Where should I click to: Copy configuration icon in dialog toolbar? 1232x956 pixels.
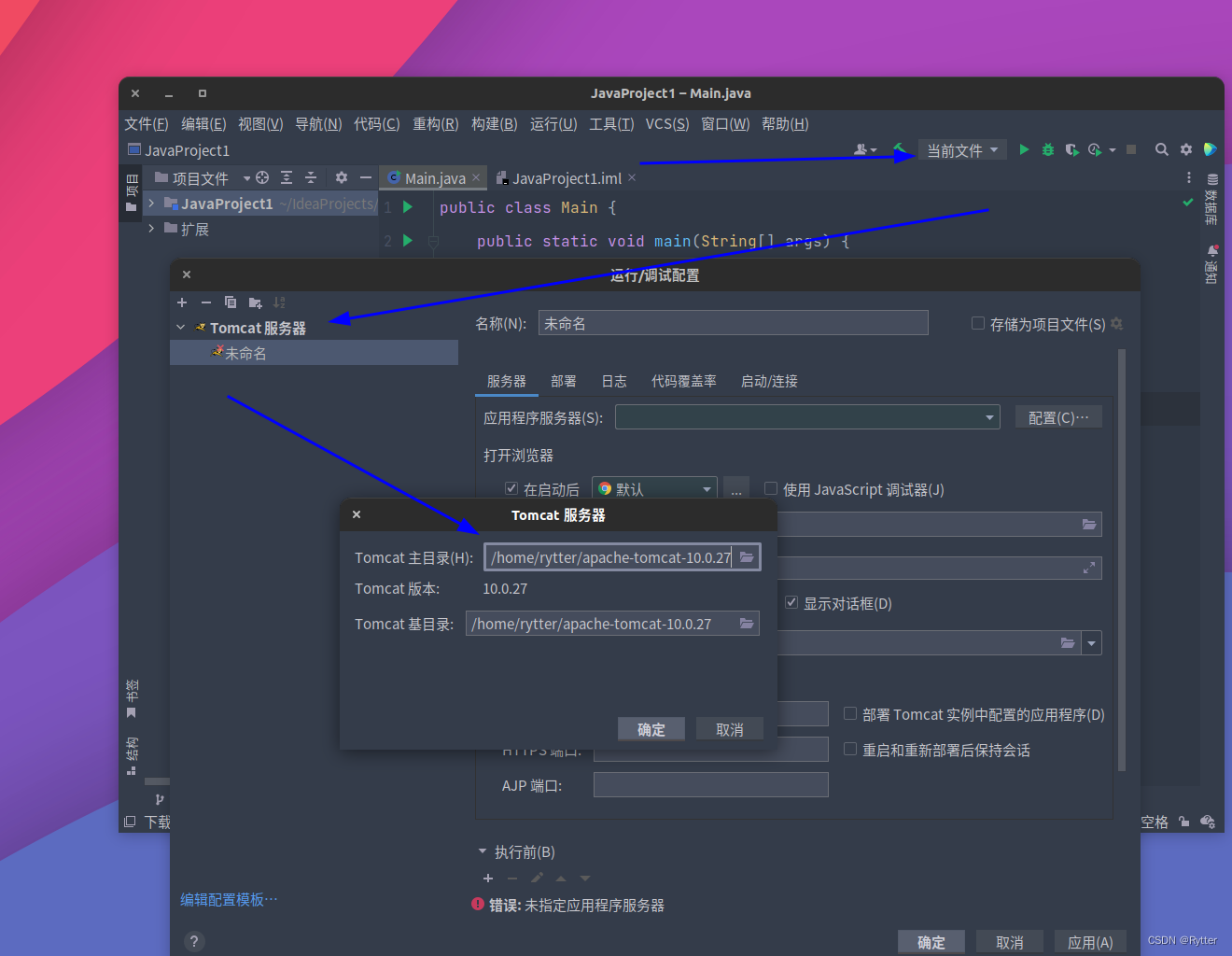tap(231, 302)
